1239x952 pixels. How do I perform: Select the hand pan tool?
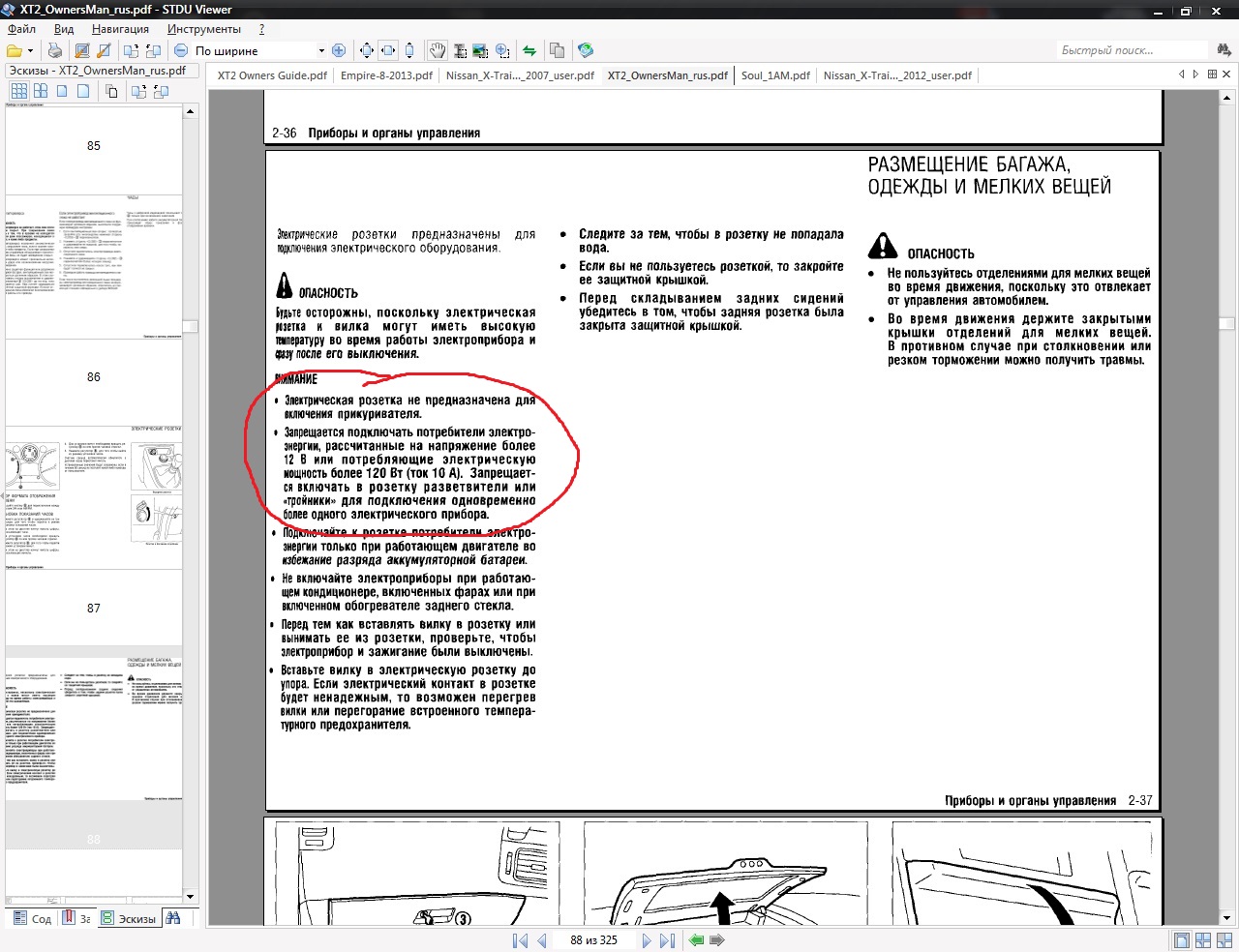pyautogui.click(x=438, y=50)
